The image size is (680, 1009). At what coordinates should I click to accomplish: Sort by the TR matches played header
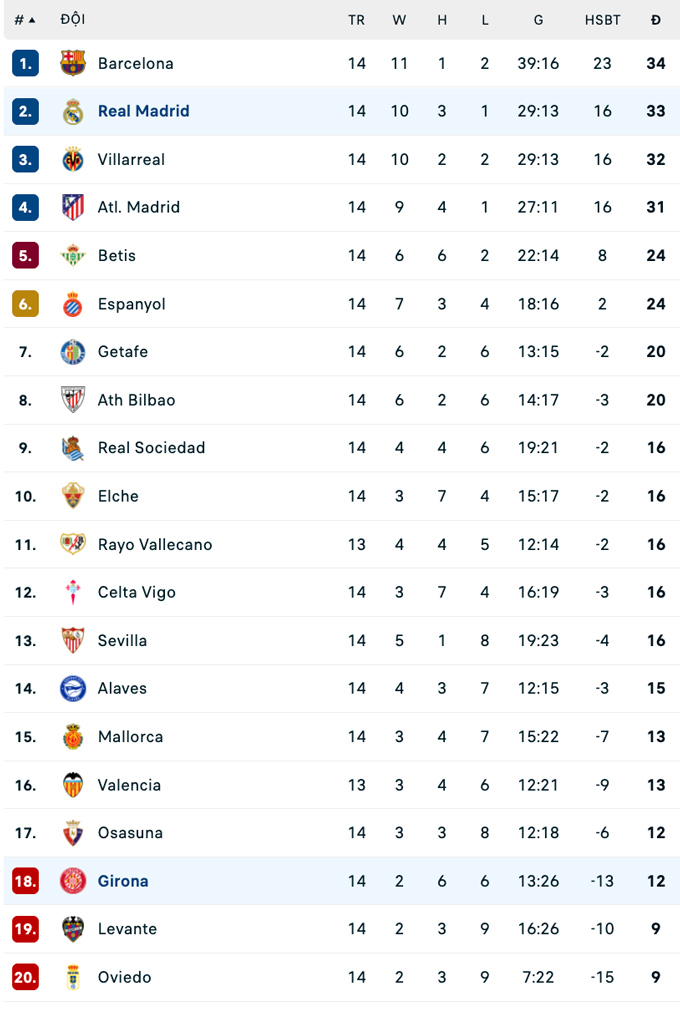click(356, 20)
